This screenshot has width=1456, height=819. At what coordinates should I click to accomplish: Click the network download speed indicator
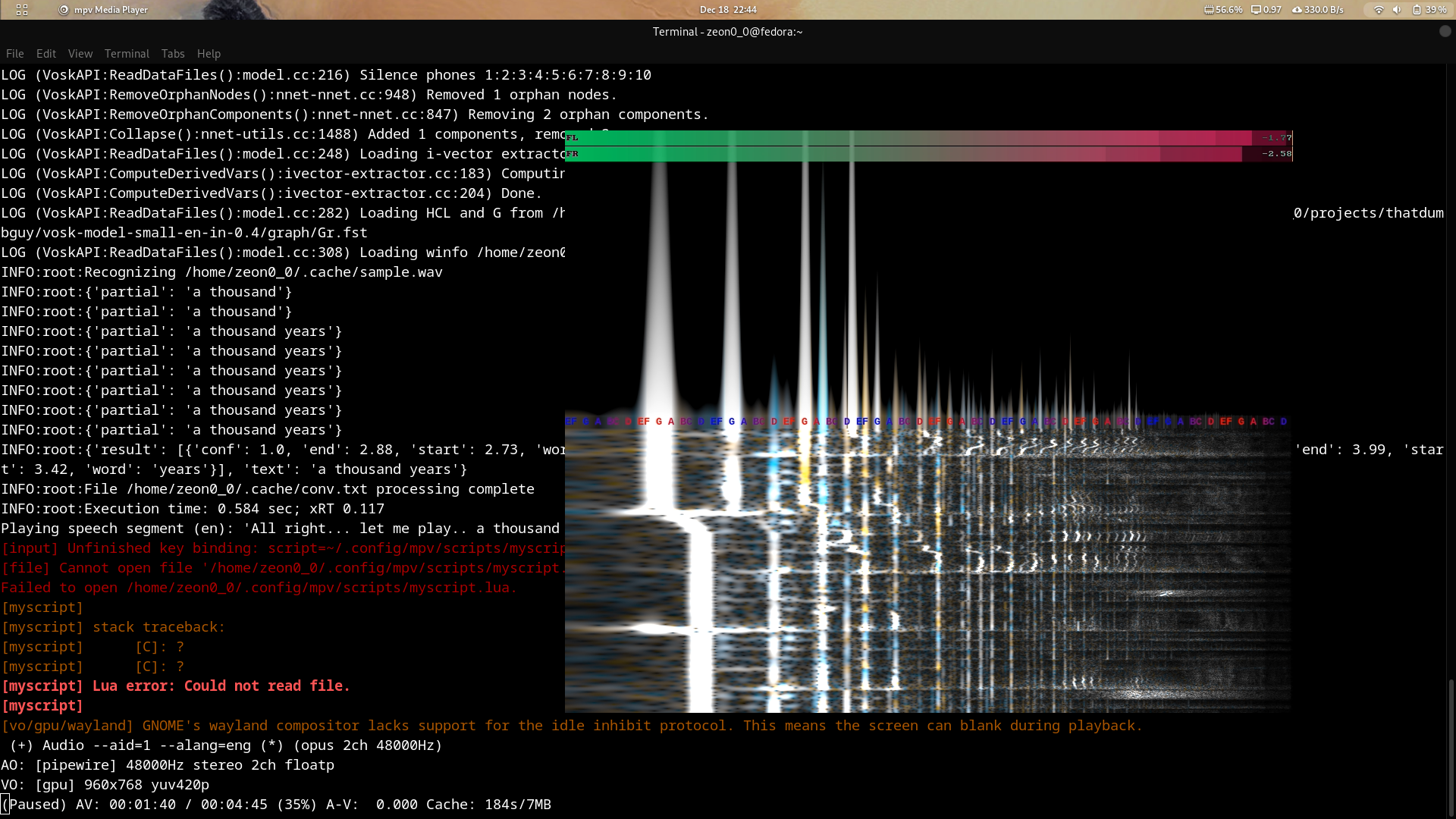[1318, 10]
